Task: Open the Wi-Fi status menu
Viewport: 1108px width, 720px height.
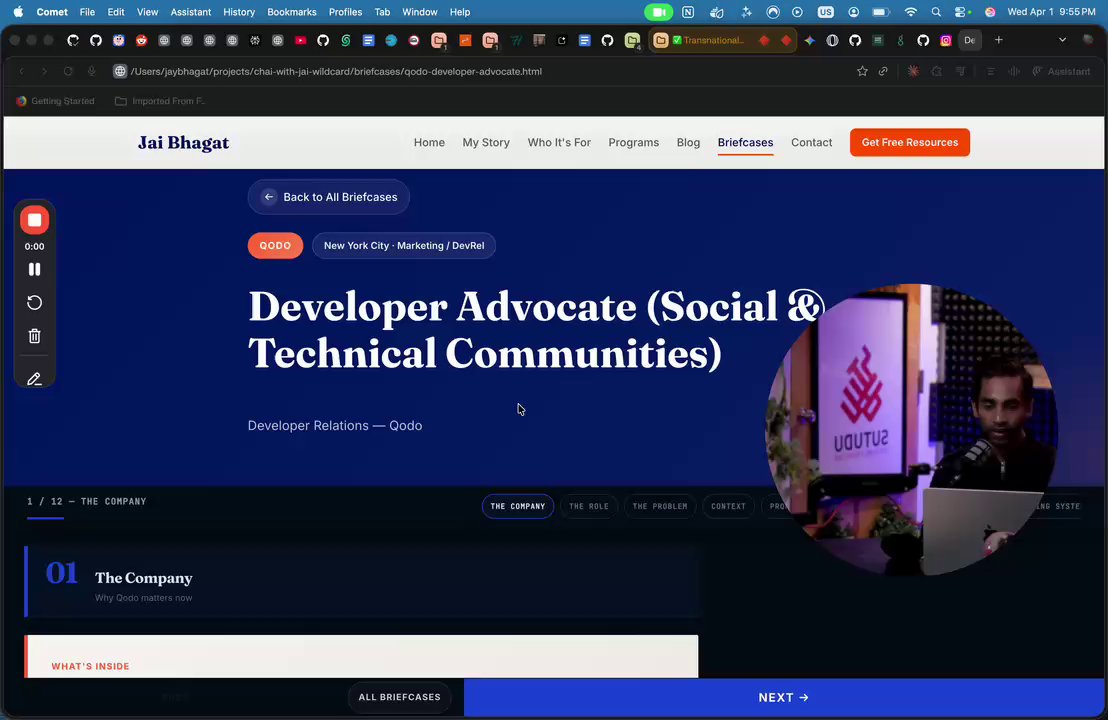Action: [911, 12]
